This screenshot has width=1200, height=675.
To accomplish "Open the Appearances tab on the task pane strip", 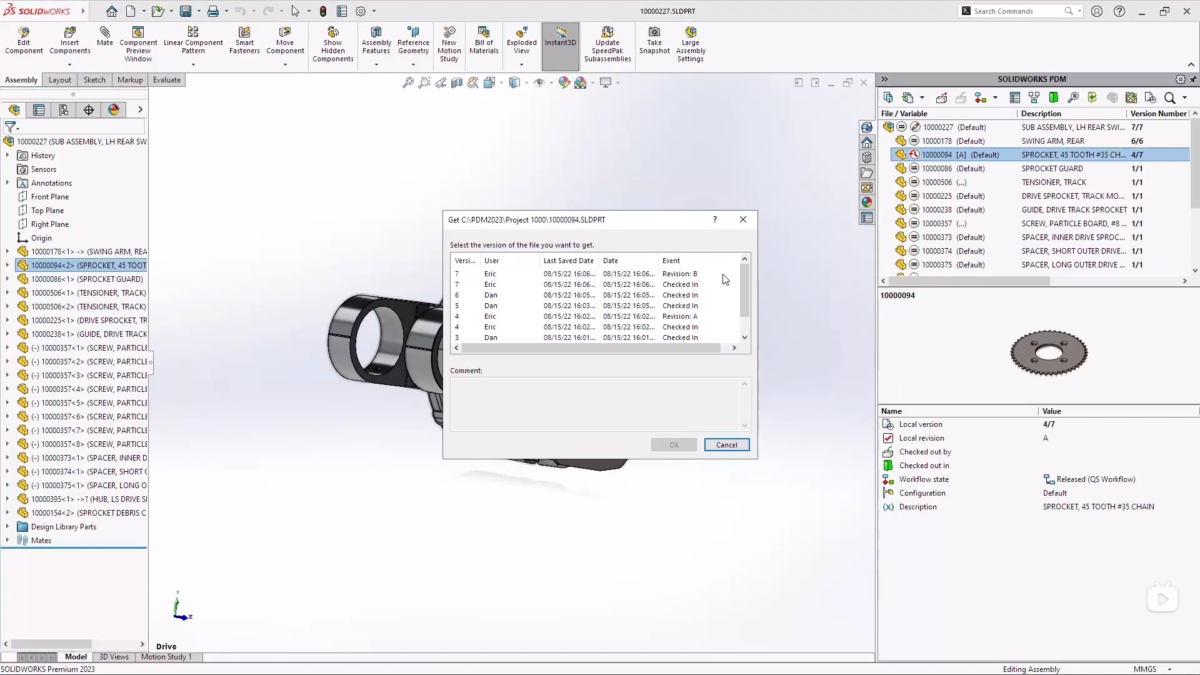I will tap(867, 202).
